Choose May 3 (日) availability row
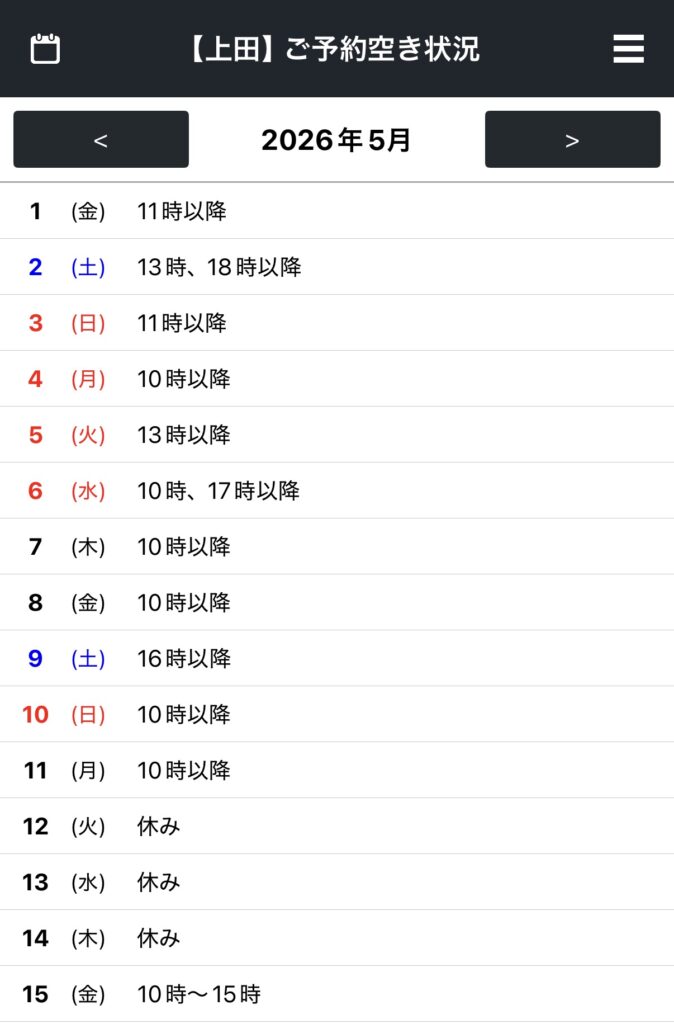The height and width of the screenshot is (1024, 674). pyautogui.click(x=337, y=323)
